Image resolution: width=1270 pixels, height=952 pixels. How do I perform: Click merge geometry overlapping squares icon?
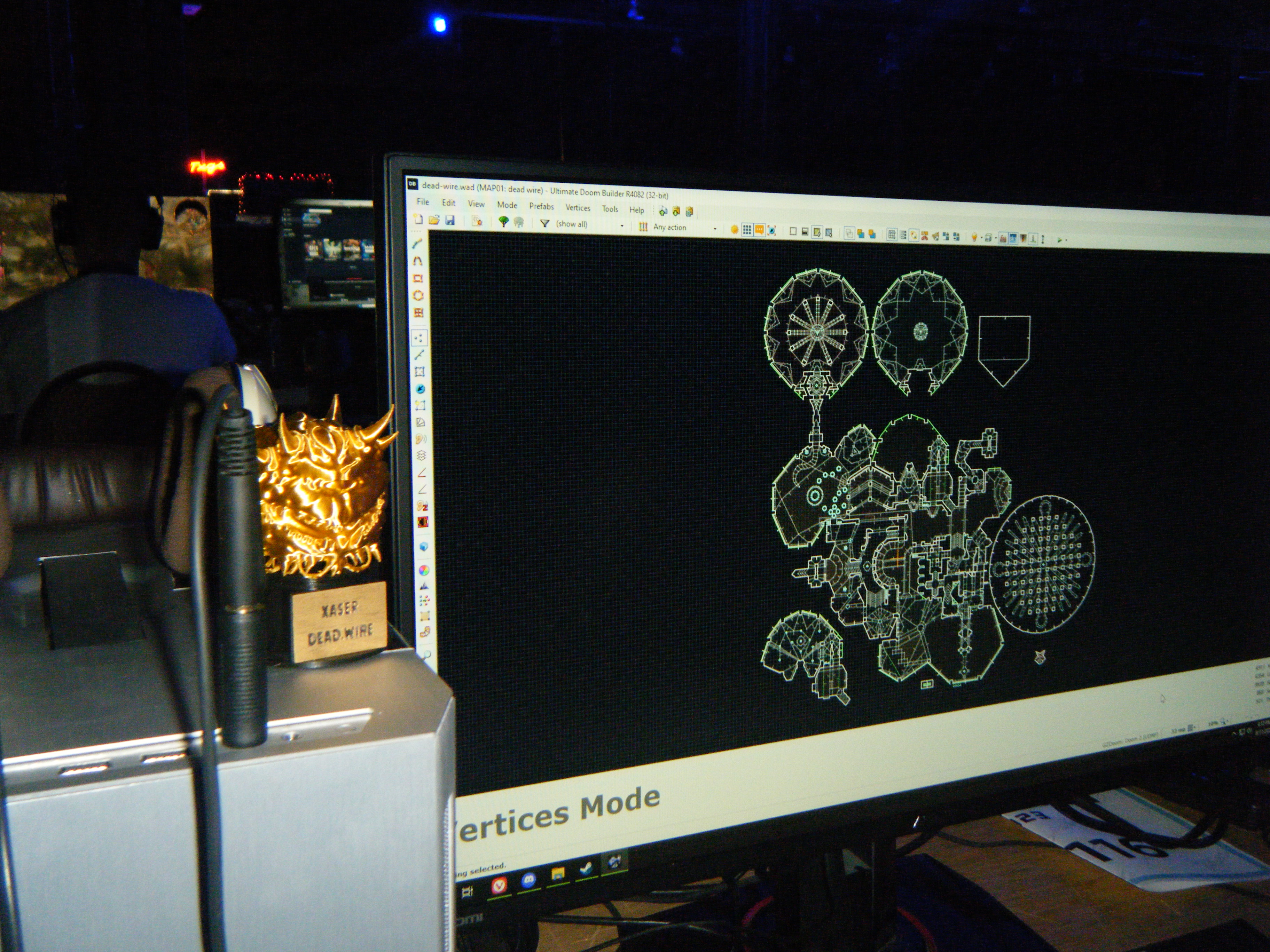tap(861, 233)
